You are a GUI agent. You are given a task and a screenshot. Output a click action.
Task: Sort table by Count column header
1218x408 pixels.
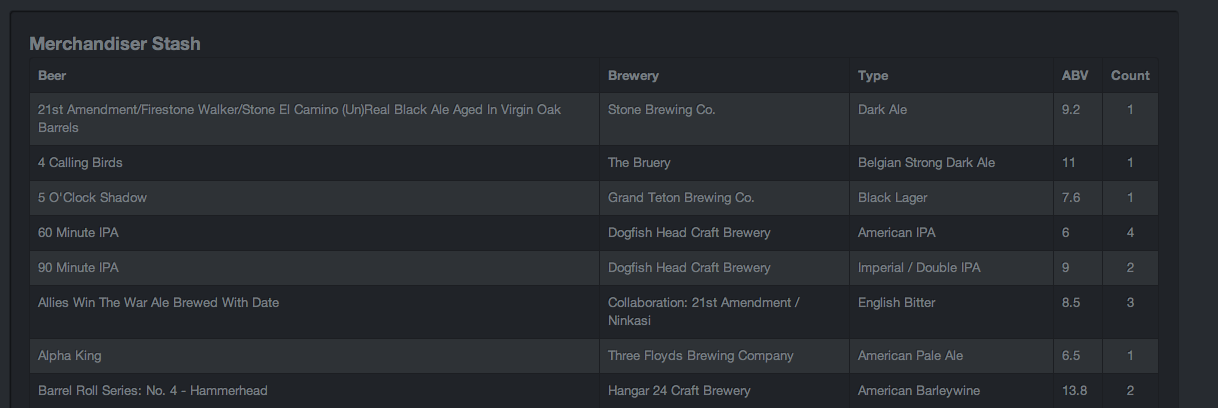click(1130, 76)
